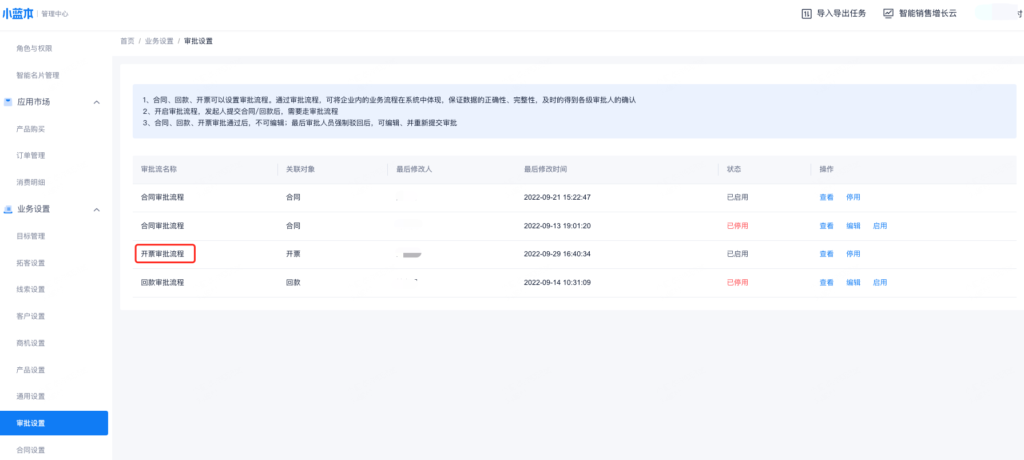Screen dimensions: 1024x460
Task: Open 合同设置 in the sidebar
Action: click(x=31, y=450)
